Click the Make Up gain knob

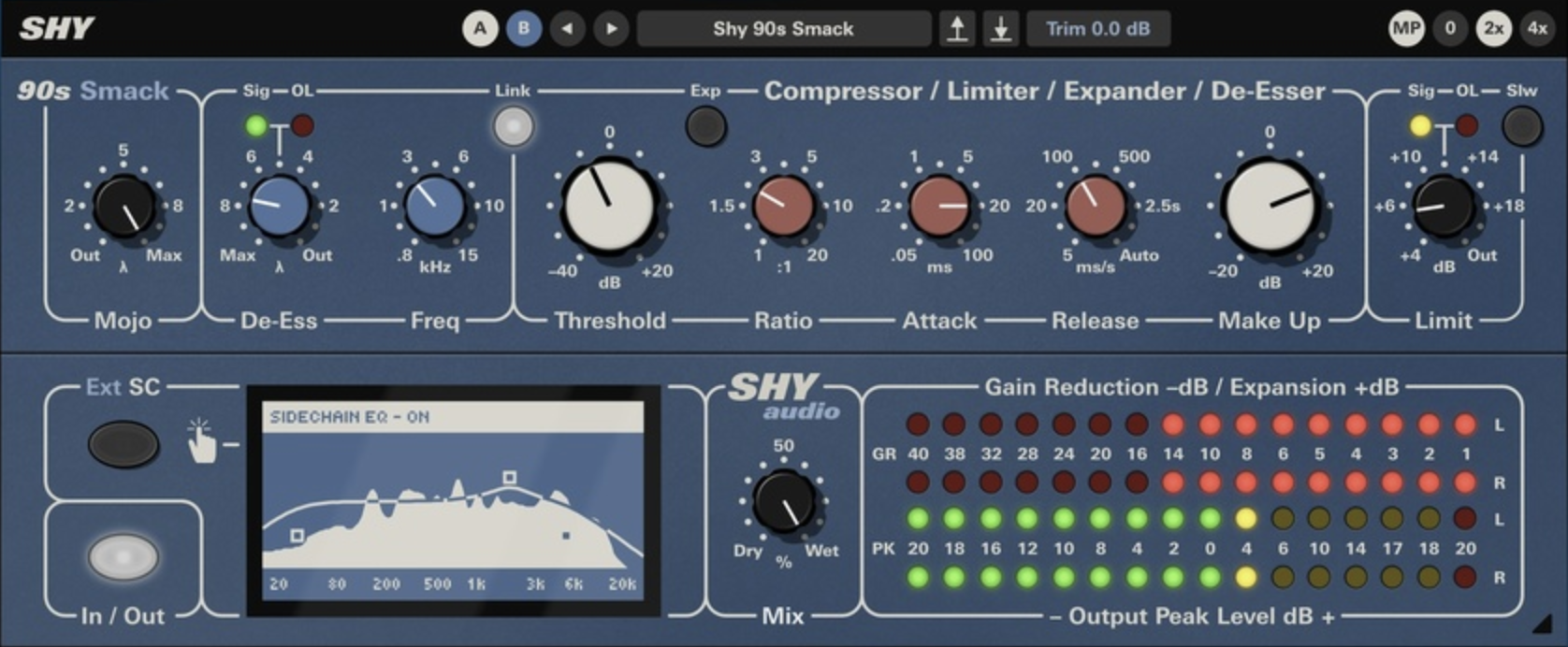(x=1270, y=206)
